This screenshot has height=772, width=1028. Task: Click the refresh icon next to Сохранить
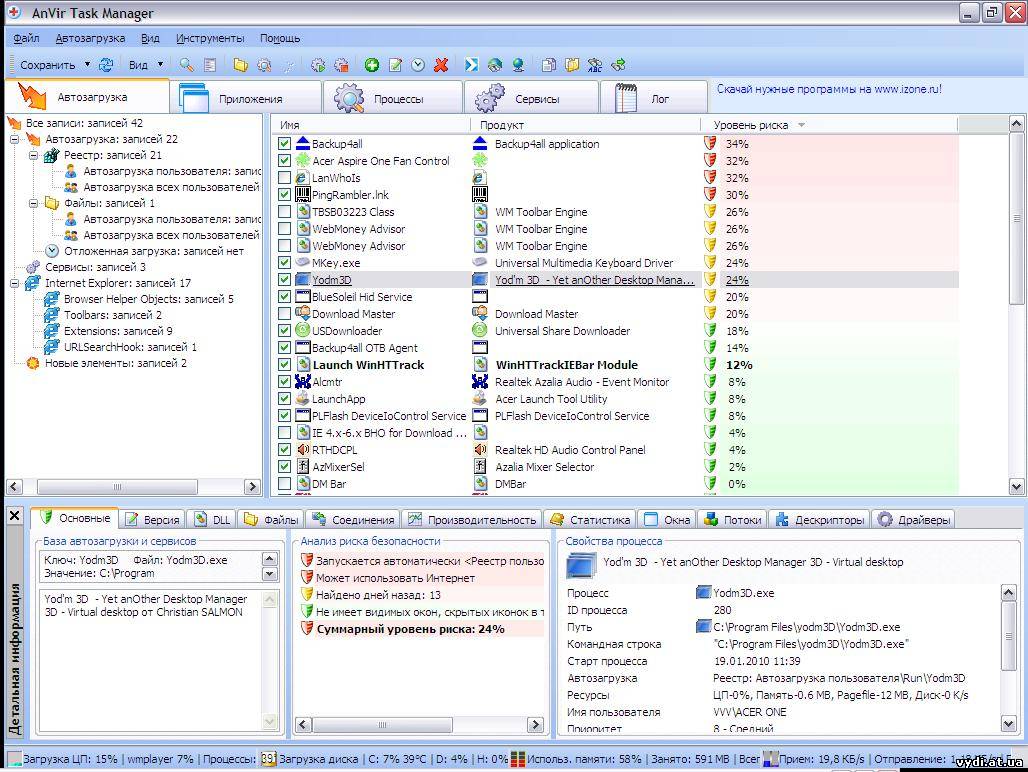[106, 65]
